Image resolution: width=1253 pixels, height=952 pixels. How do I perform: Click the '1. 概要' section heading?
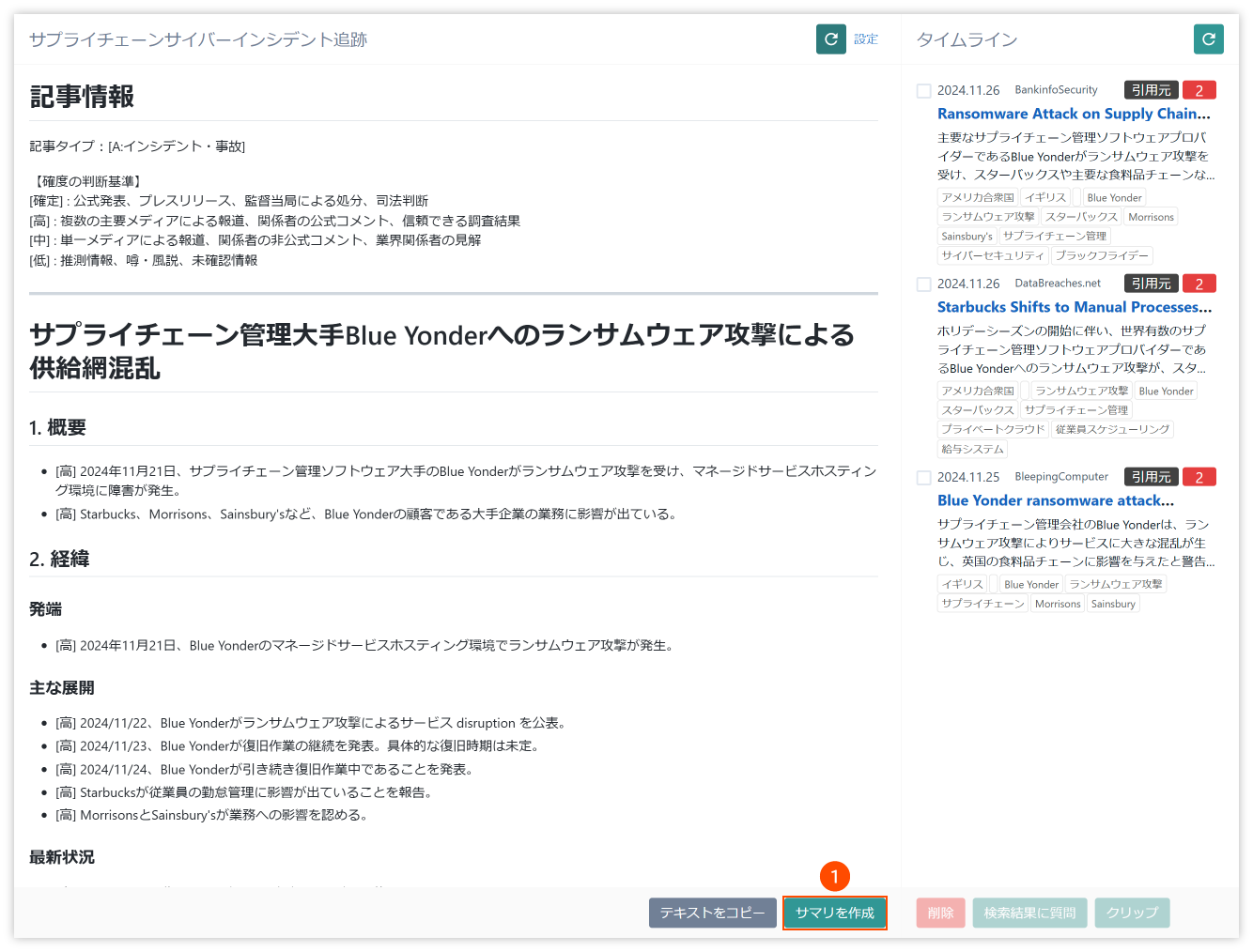57,428
